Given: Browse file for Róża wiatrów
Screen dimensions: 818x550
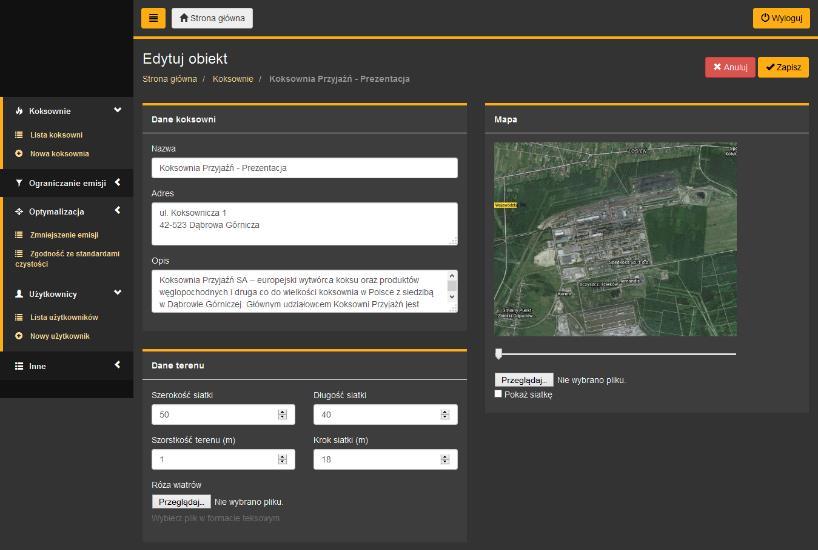Looking at the screenshot, I should pyautogui.click(x=181, y=502).
